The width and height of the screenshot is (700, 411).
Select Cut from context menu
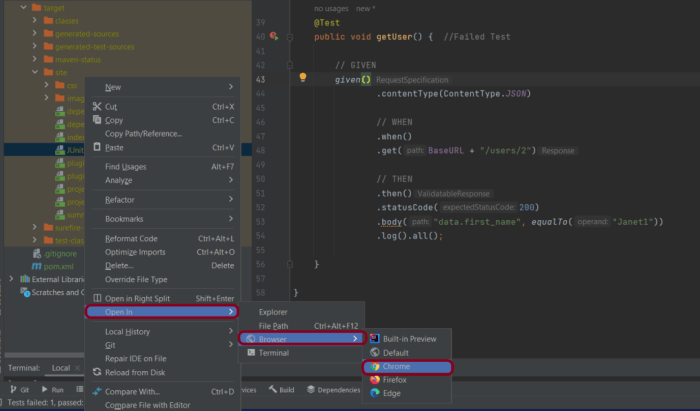[x=163, y=107]
